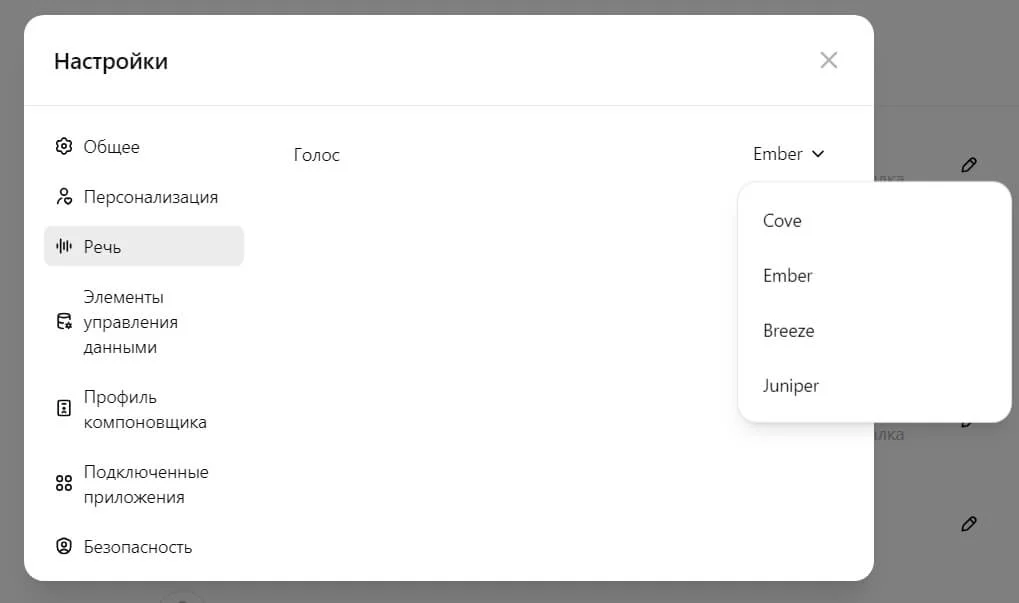1019x603 pixels.
Task: Click the person icon beside Персонализация
Action: click(x=64, y=197)
